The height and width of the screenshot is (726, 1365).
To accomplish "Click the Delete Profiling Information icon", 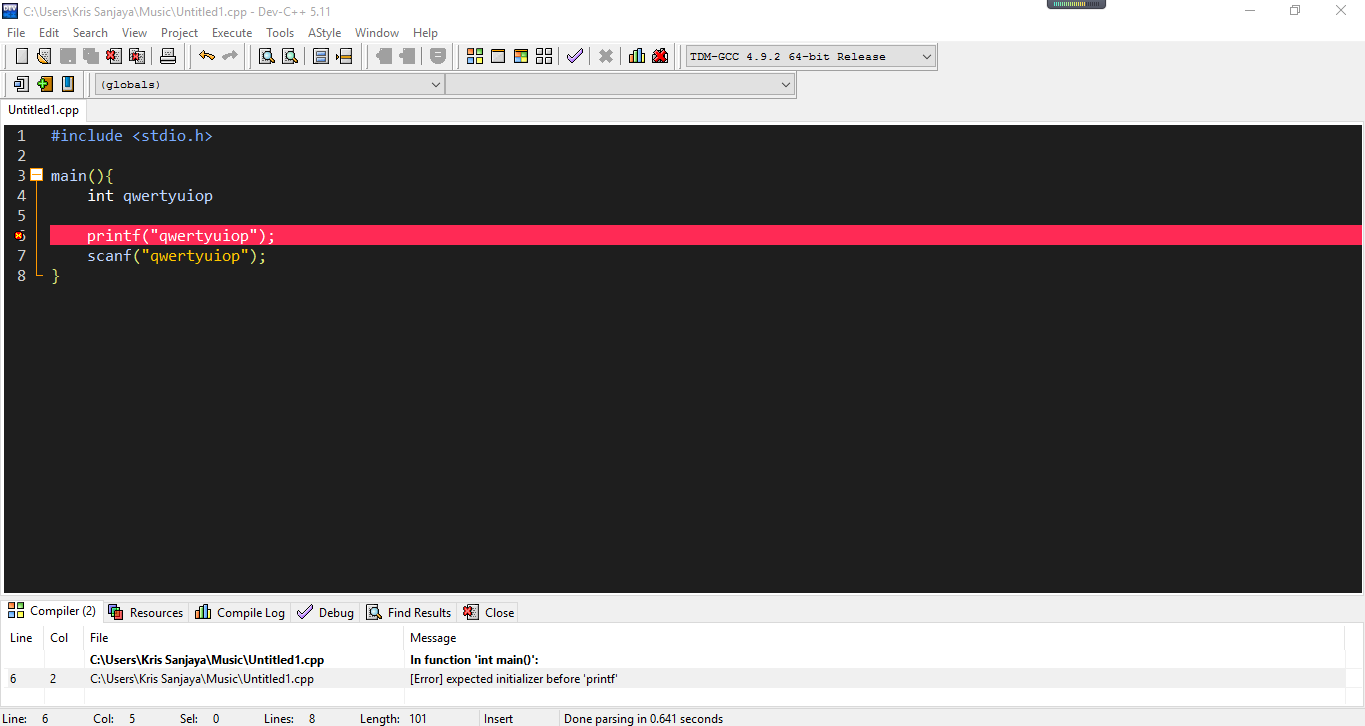I will pos(660,56).
